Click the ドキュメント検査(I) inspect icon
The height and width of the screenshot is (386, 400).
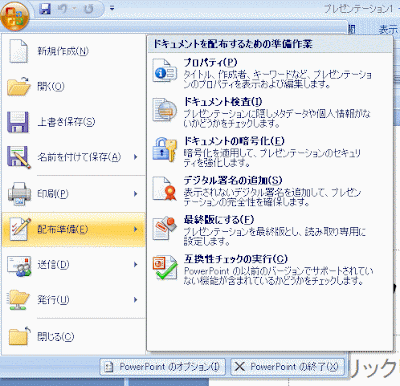165,109
